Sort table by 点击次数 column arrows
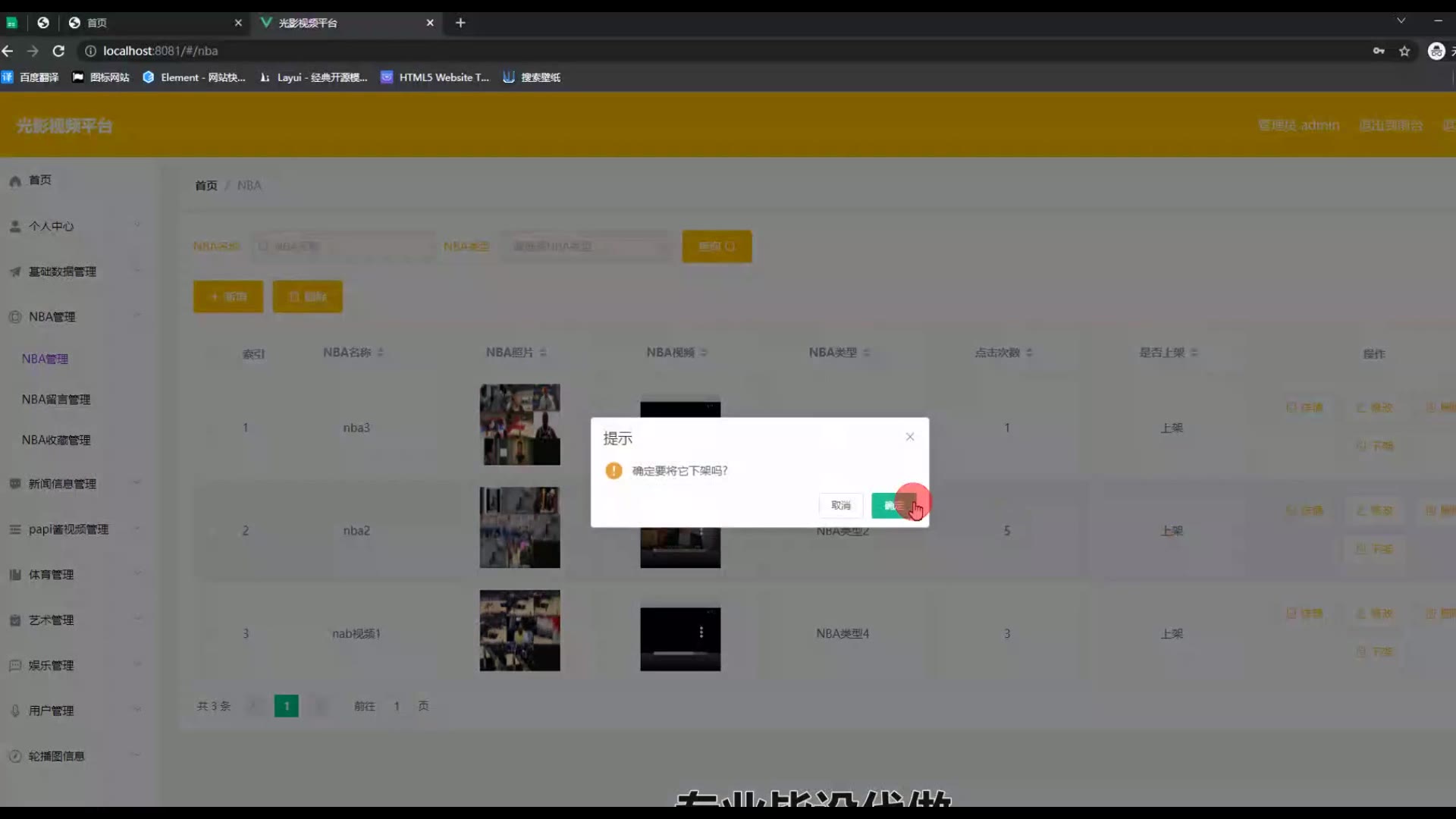 coord(1029,353)
